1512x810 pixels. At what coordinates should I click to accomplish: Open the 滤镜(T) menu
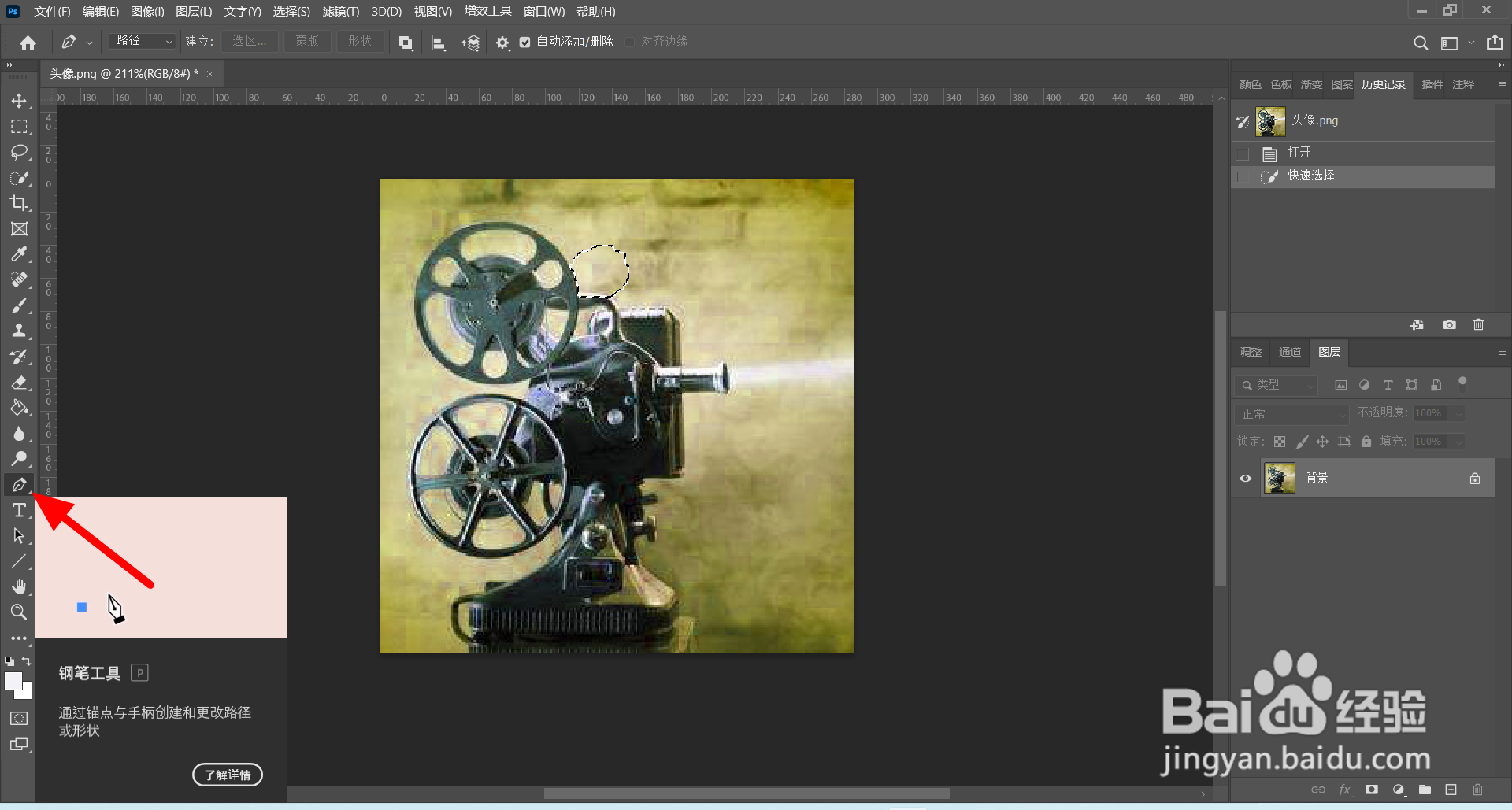(x=340, y=12)
